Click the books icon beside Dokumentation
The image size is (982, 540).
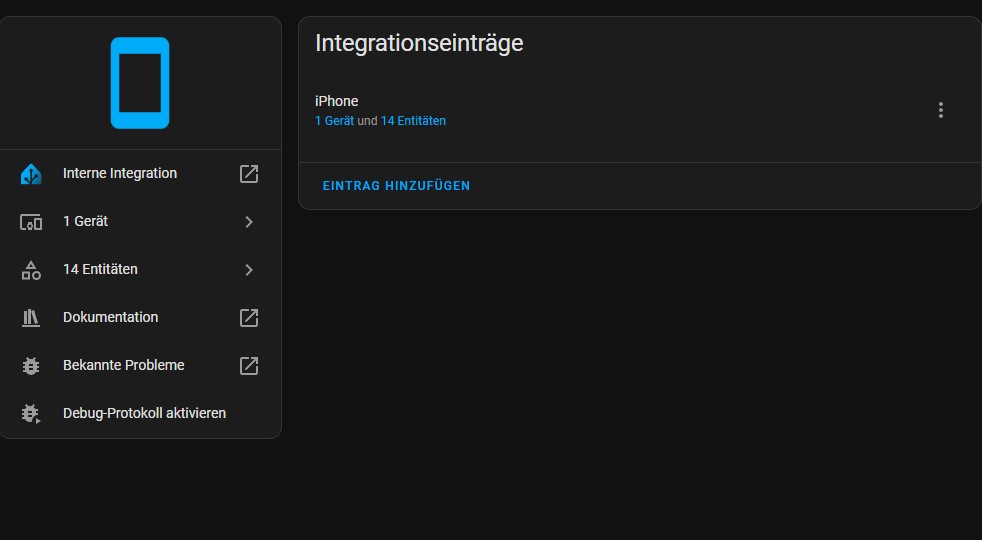tap(31, 318)
